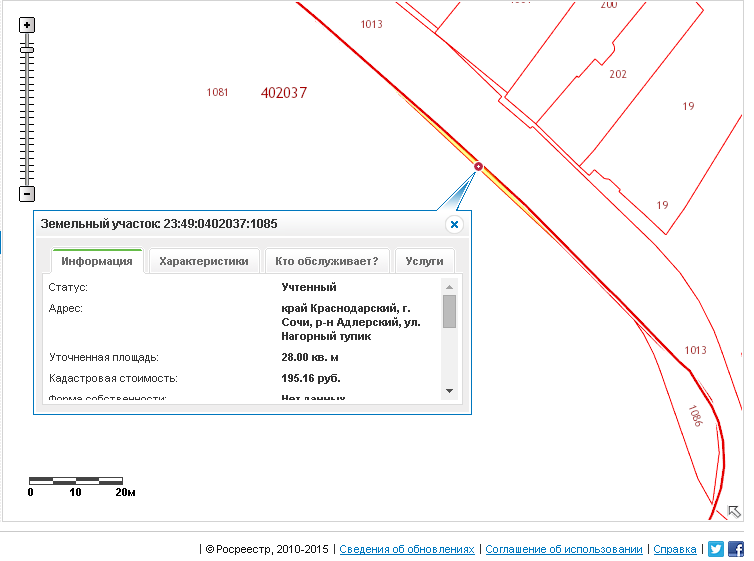
Task: Click the zoom slider handle
Action: (x=27, y=49)
